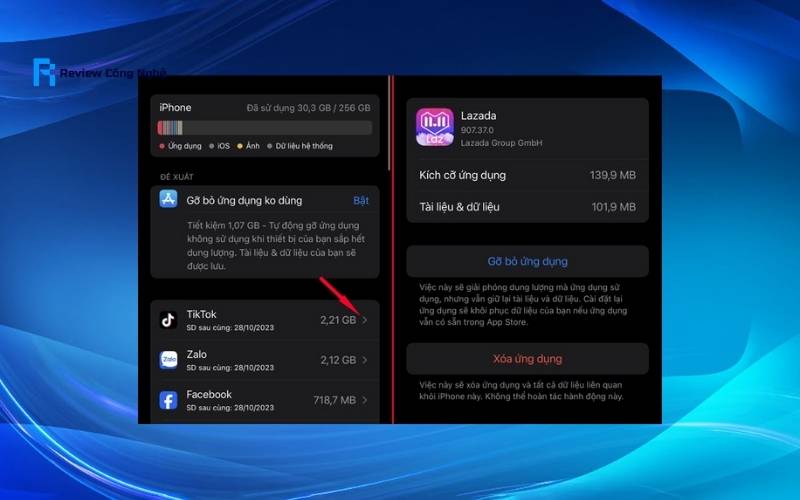800x500 pixels.
Task: Click the ĐỀ XUẤT section header
Action: click(x=177, y=177)
